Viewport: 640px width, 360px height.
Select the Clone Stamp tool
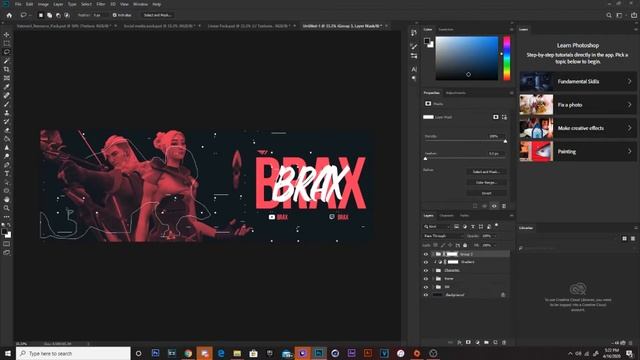click(x=7, y=113)
